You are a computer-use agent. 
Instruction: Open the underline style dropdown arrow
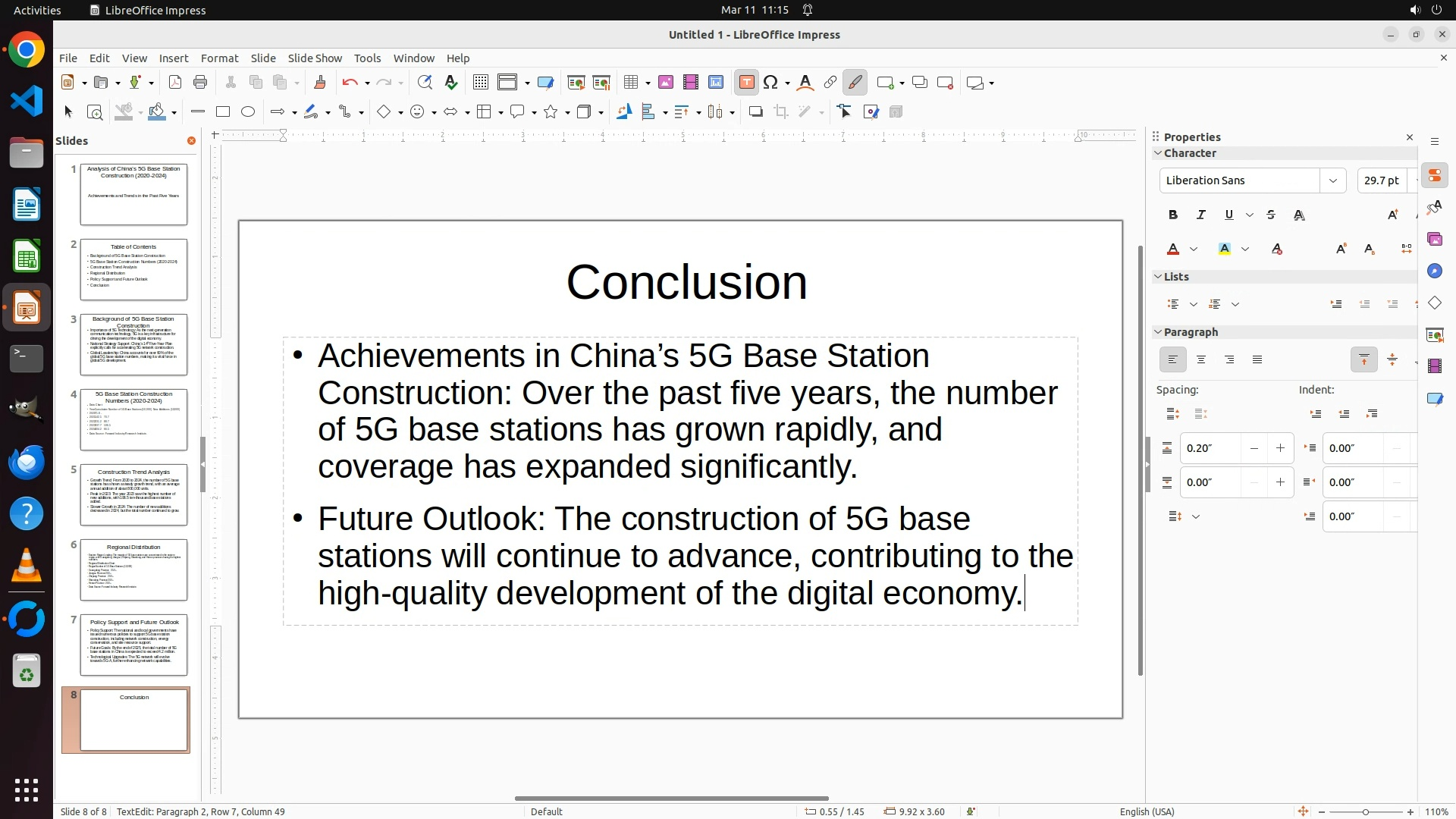tap(1250, 215)
